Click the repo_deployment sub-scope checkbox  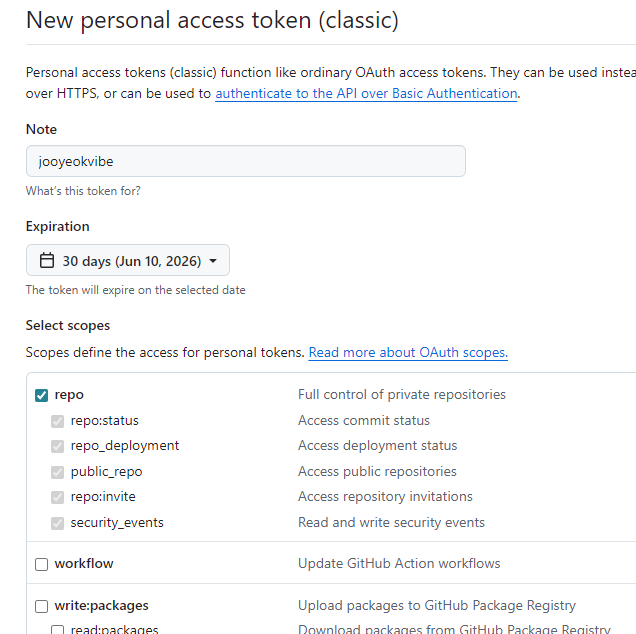58,447
